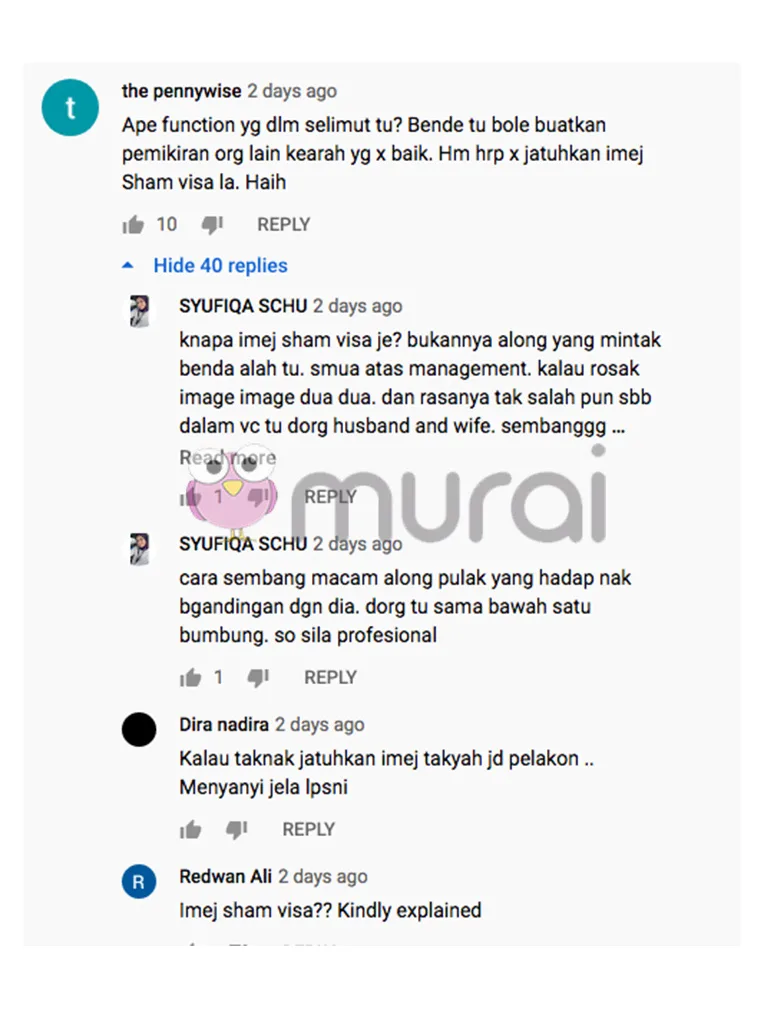768x1024 pixels.
Task: Like SYUFIQA SCHU's second reply
Action: click(191, 677)
